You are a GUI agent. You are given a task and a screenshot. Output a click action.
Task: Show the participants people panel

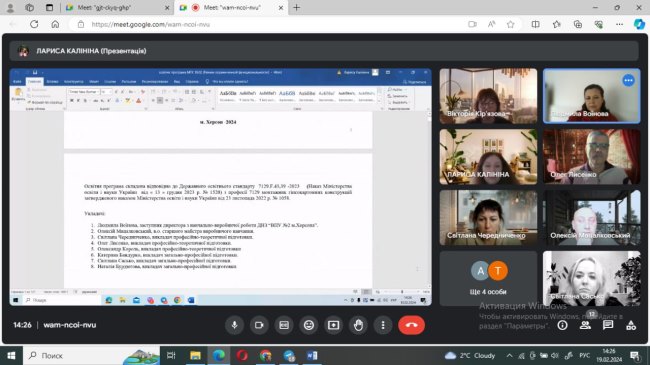[585, 325]
